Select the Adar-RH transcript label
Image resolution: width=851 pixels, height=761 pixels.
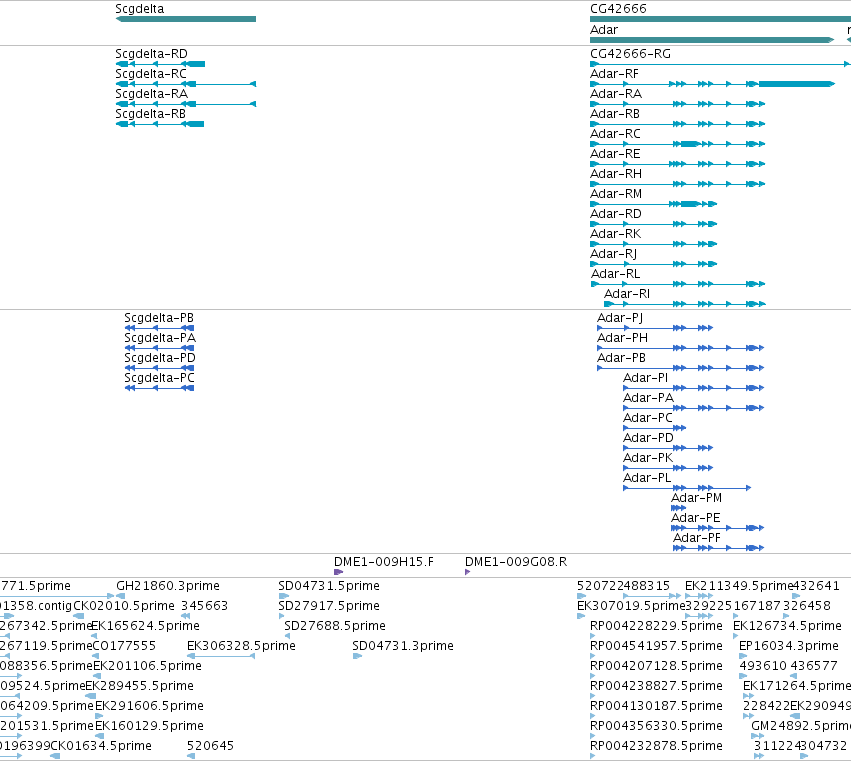(615, 174)
